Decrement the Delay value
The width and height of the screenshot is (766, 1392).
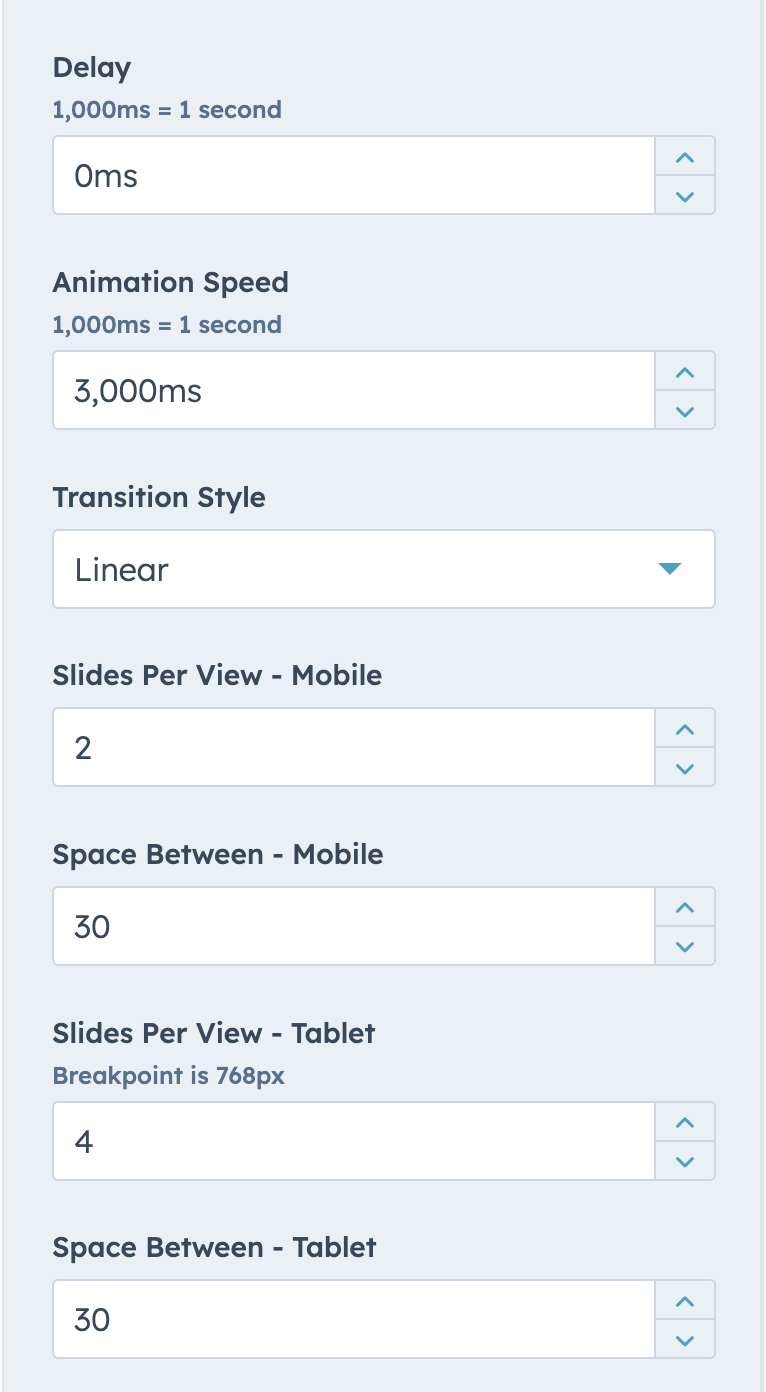(x=684, y=195)
